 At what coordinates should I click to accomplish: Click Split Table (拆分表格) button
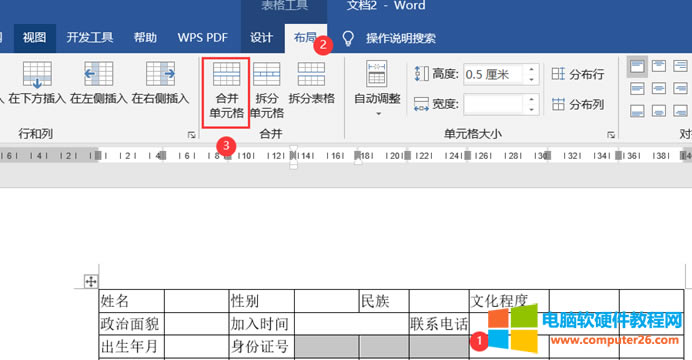pyautogui.click(x=312, y=84)
